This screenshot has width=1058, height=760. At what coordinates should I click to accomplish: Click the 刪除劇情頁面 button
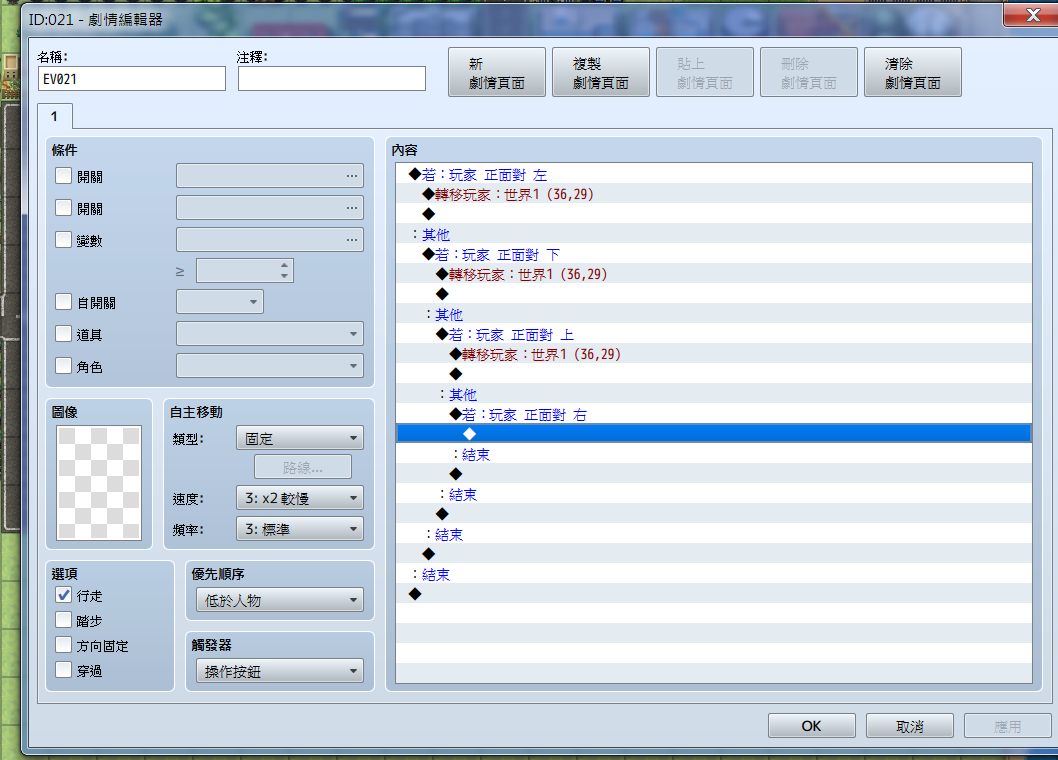pos(808,72)
